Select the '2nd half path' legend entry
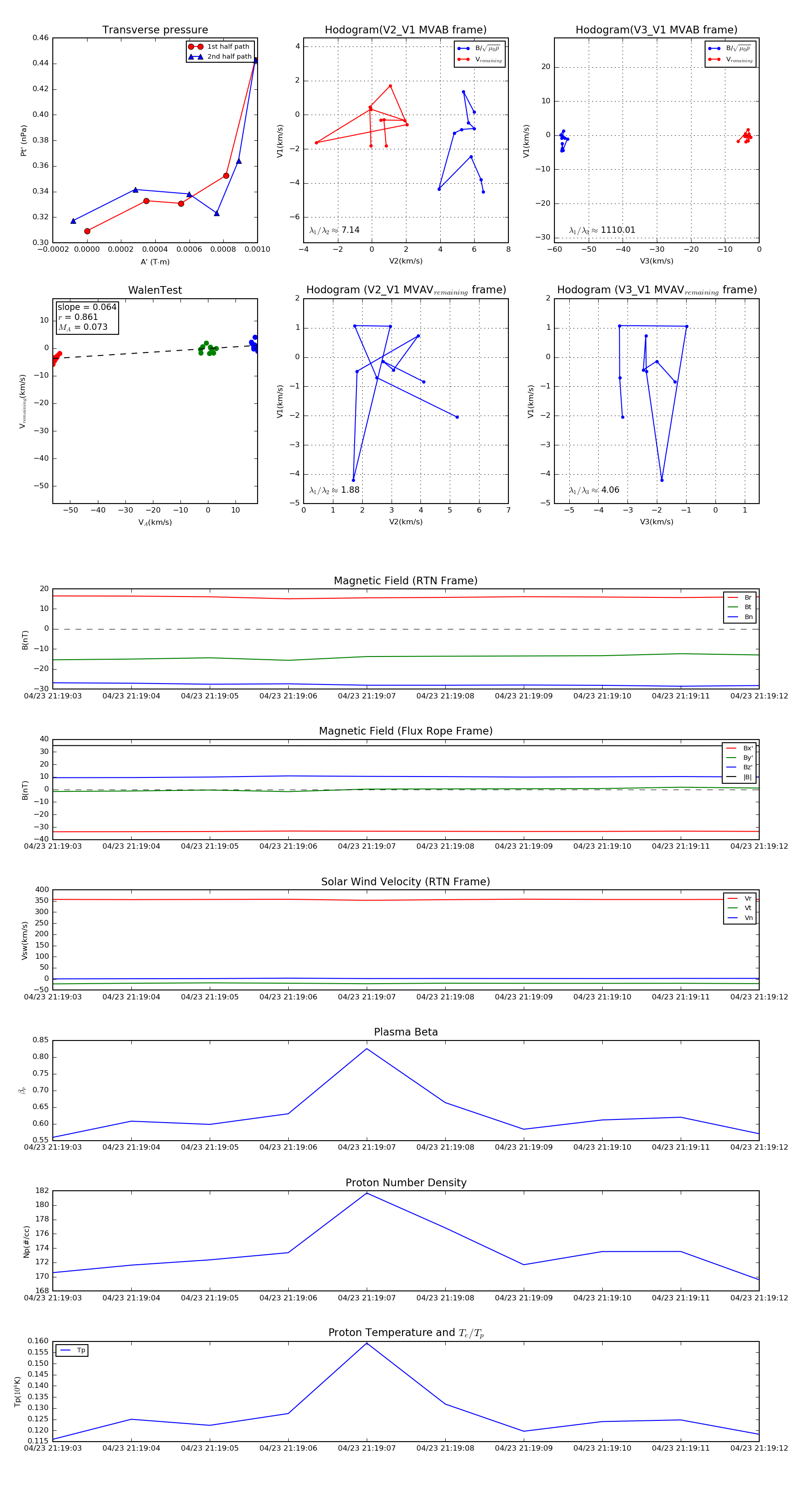 [x=220, y=57]
